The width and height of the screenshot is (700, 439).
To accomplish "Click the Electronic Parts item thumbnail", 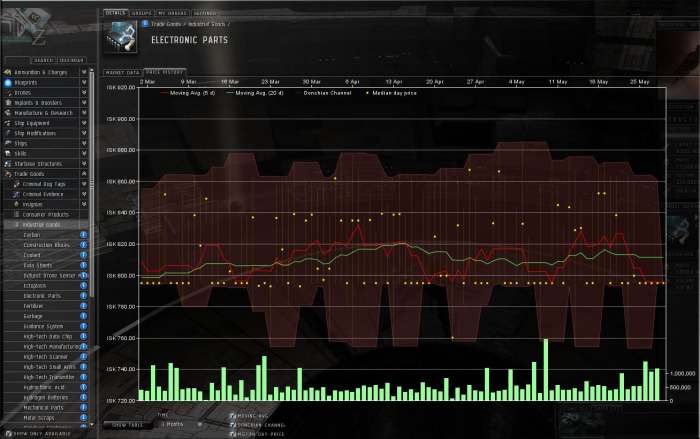I will point(120,37).
